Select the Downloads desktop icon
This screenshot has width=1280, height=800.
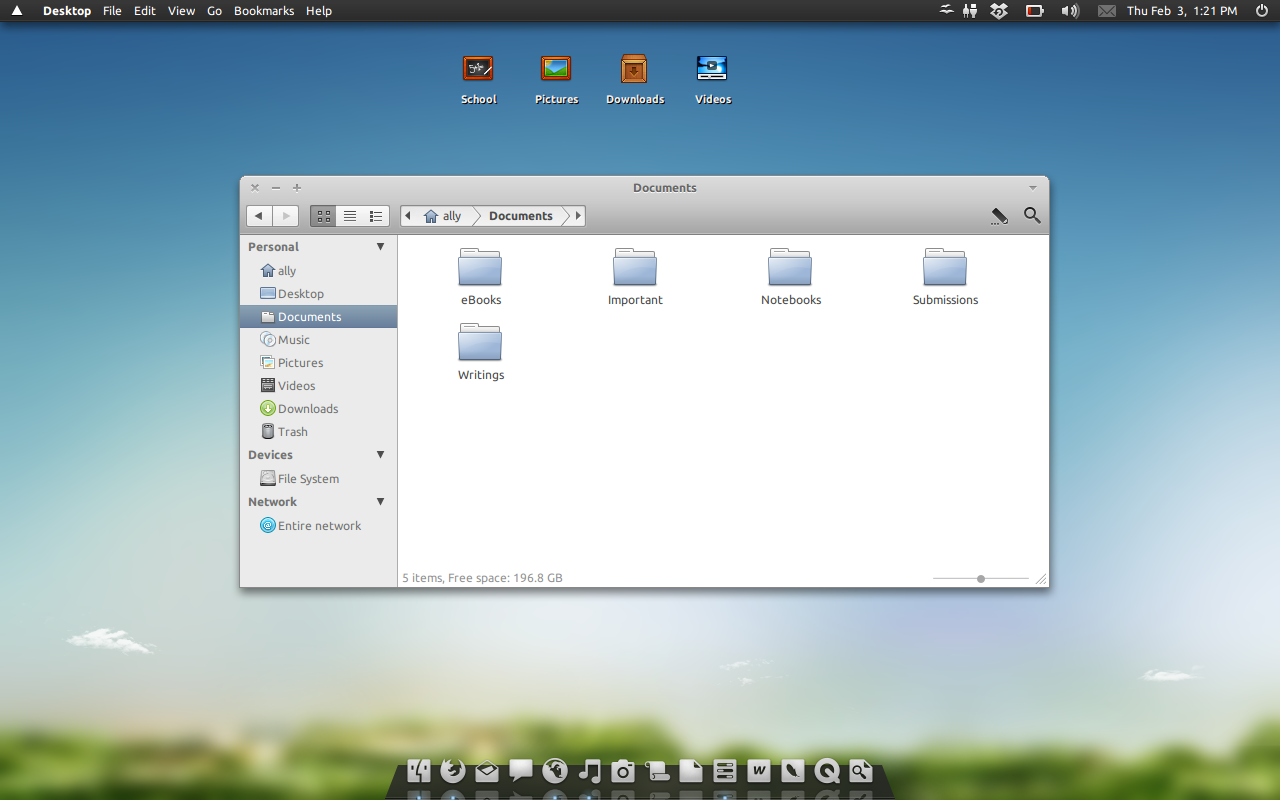click(635, 80)
